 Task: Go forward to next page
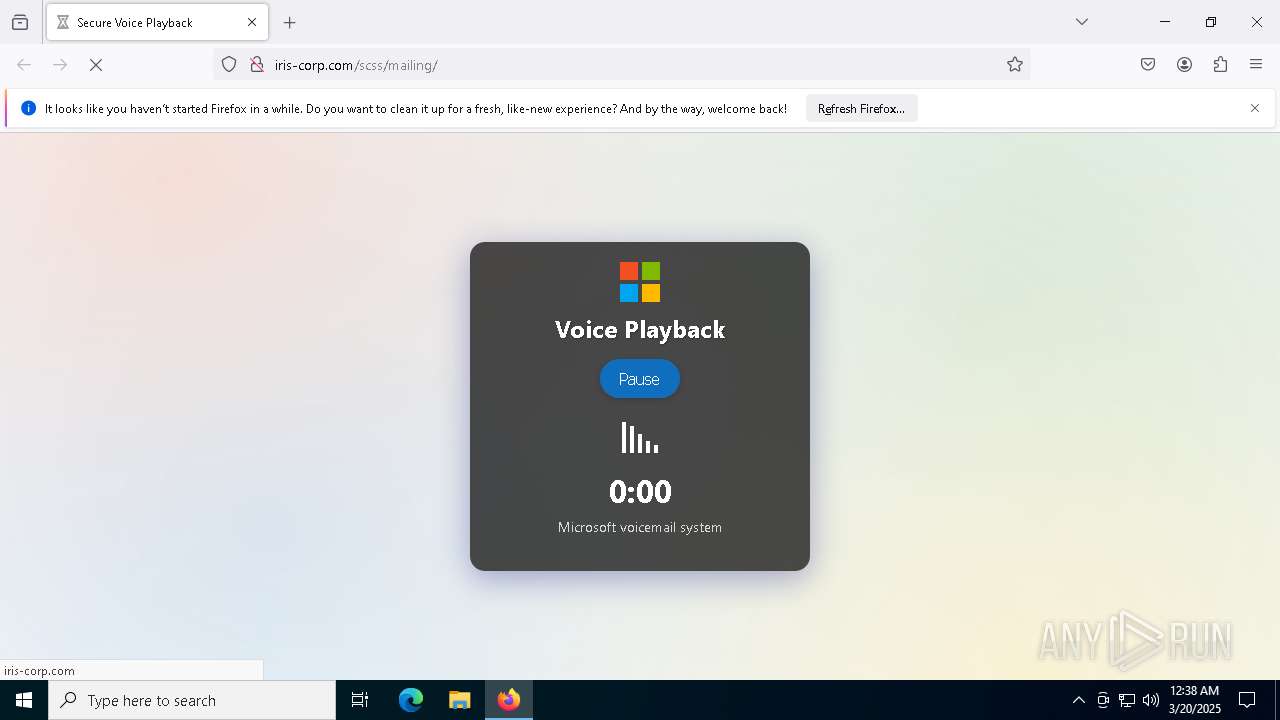pyautogui.click(x=60, y=65)
